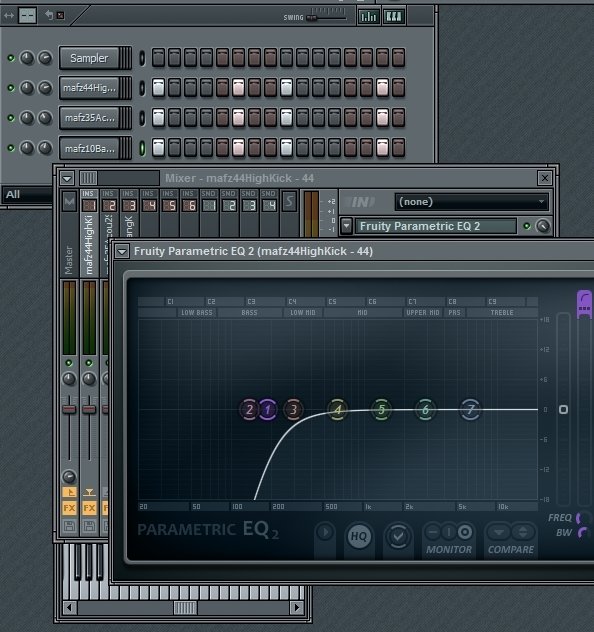
Task: Click the horizontal arrows icon at sequencer top-left
Action: (9, 16)
